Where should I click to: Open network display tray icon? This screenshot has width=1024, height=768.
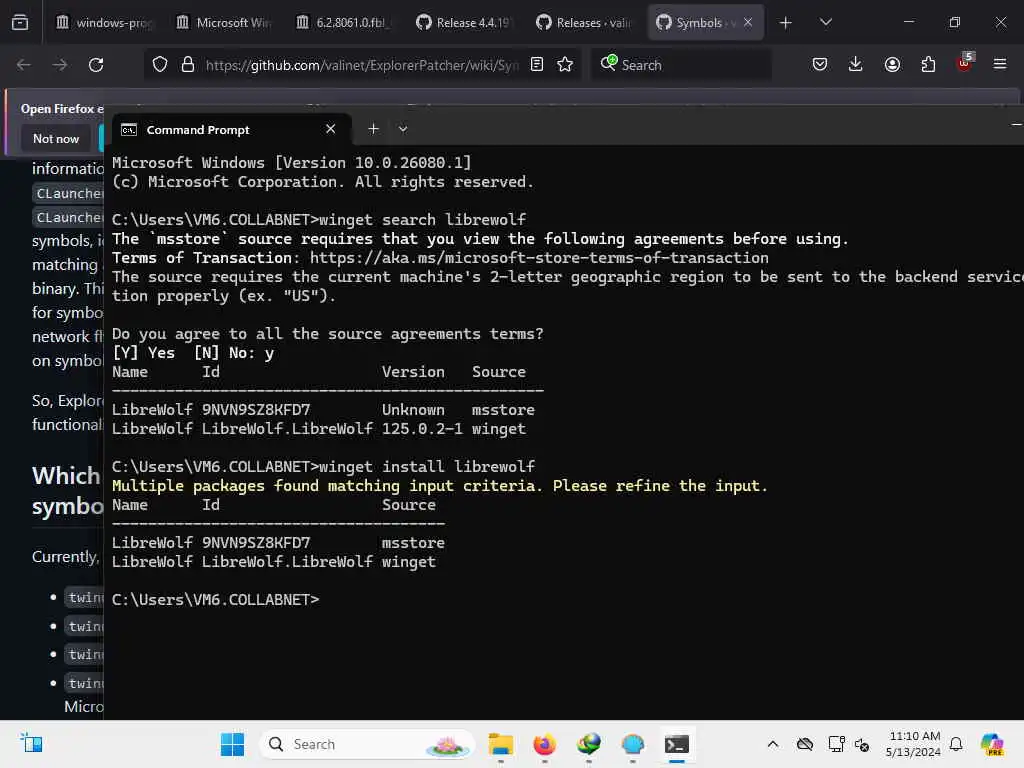[x=836, y=744]
